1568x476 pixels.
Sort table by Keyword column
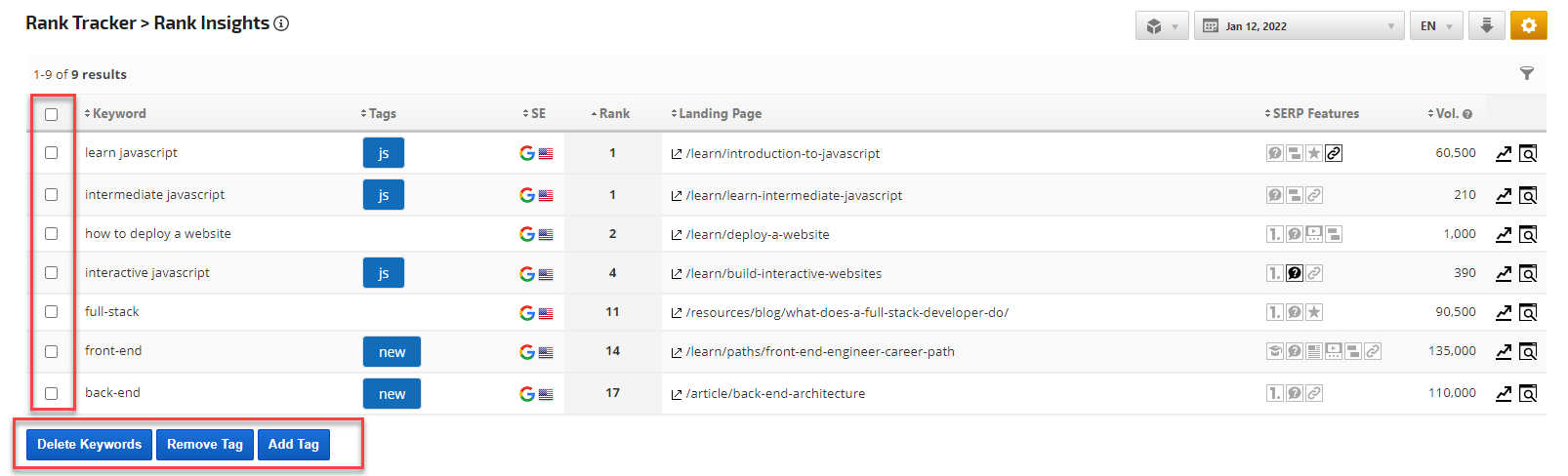(x=119, y=114)
